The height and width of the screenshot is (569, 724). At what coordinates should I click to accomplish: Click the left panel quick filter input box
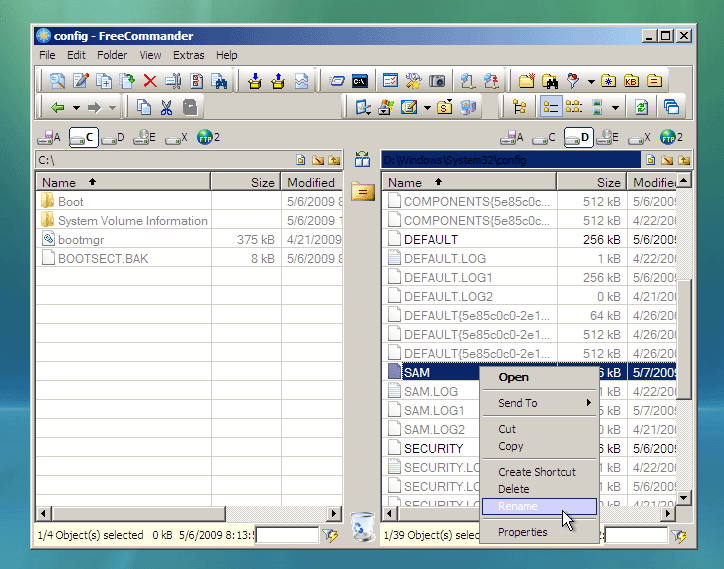point(287,535)
